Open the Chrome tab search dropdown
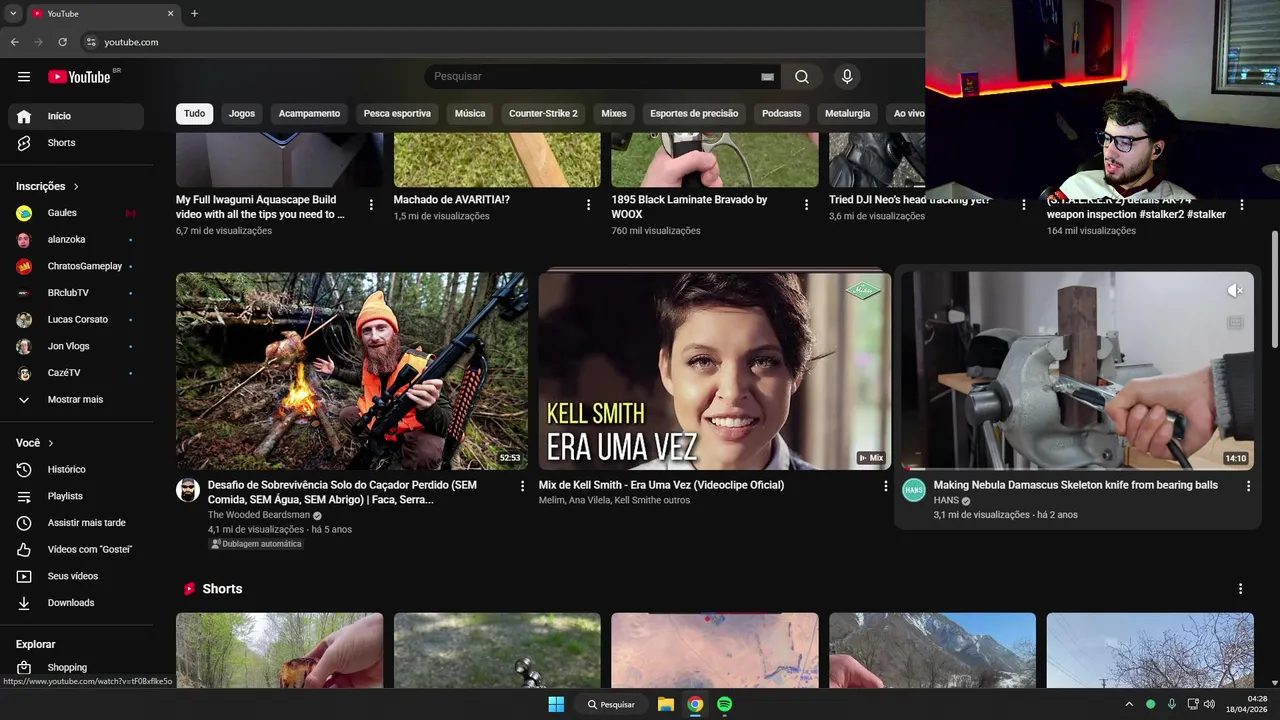The height and width of the screenshot is (720, 1280). click(x=13, y=14)
